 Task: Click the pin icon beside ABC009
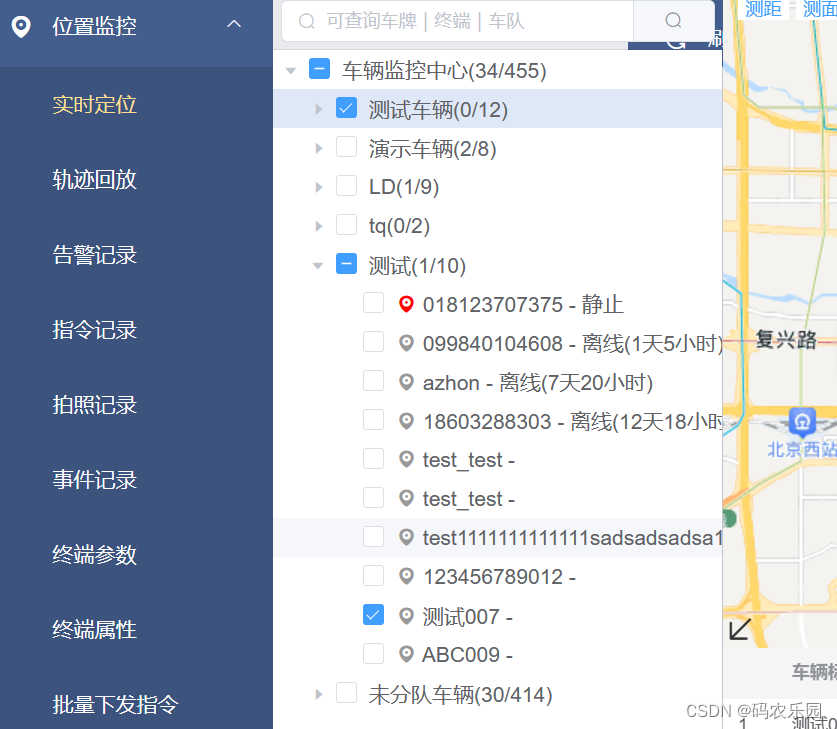point(405,654)
